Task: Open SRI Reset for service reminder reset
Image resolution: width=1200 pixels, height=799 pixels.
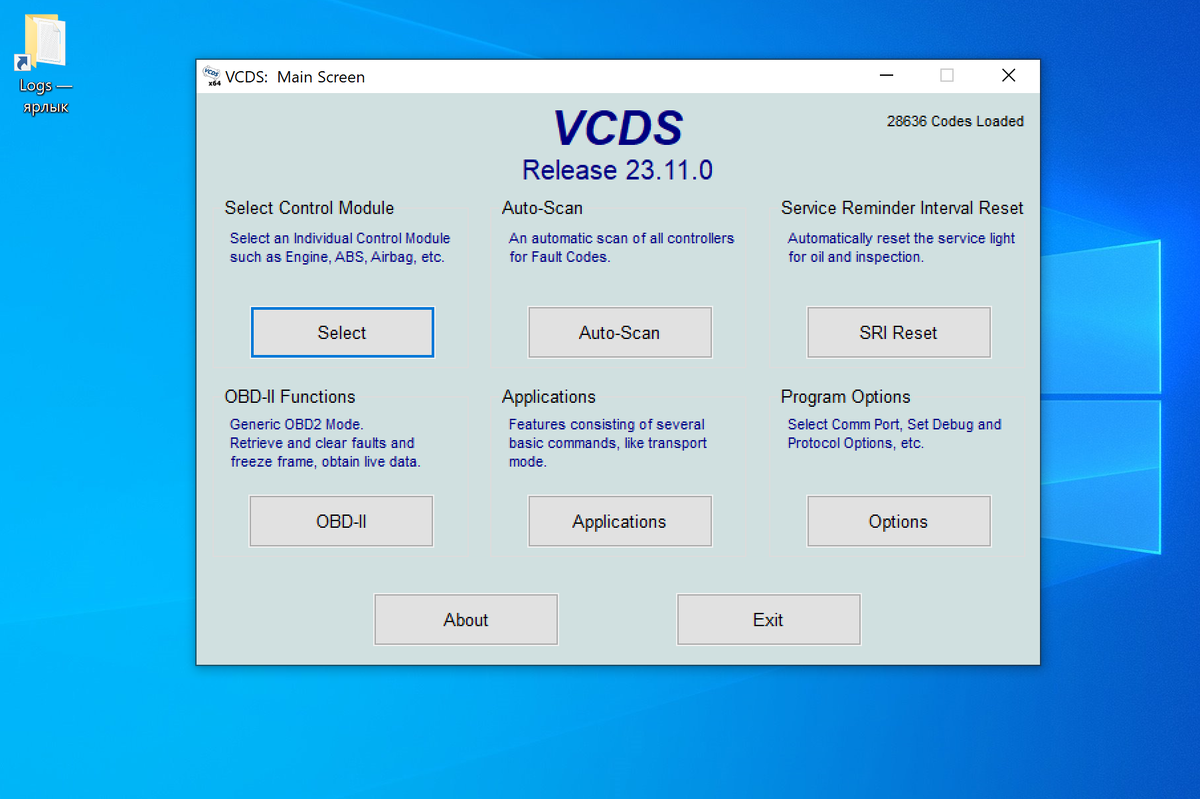Action: click(x=898, y=332)
